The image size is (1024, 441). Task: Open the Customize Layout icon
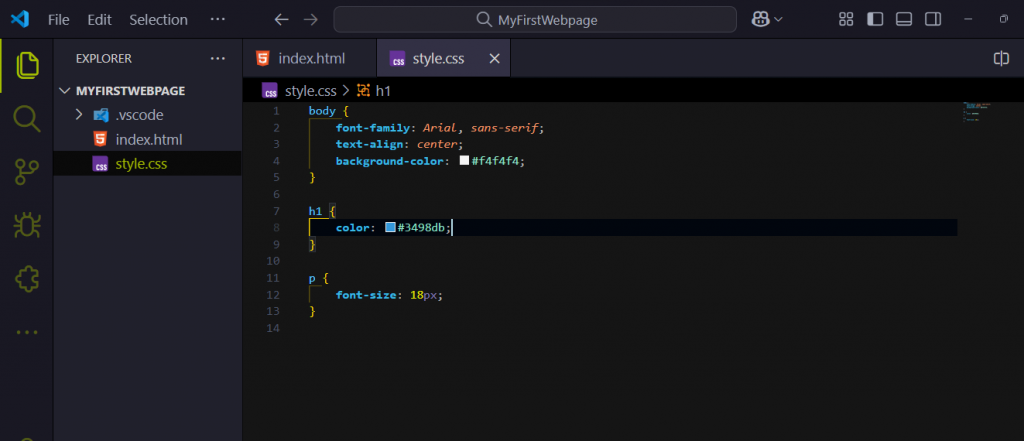pyautogui.click(x=846, y=19)
